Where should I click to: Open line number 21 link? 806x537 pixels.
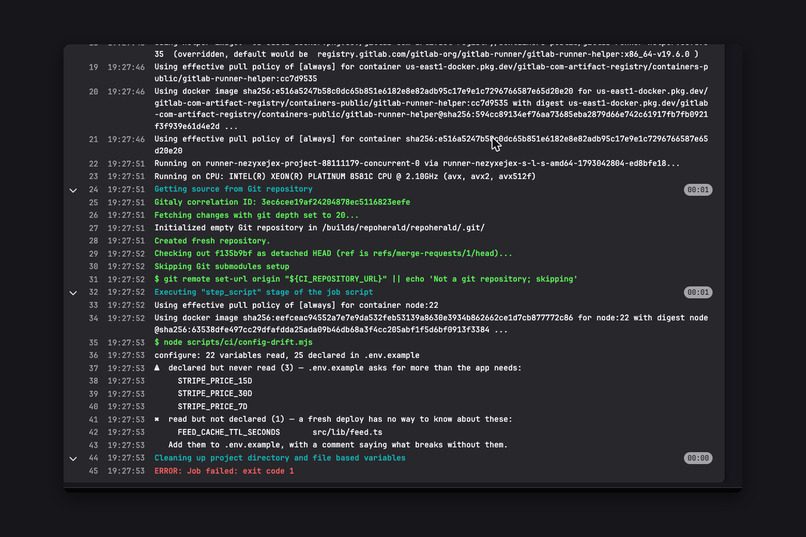point(93,139)
